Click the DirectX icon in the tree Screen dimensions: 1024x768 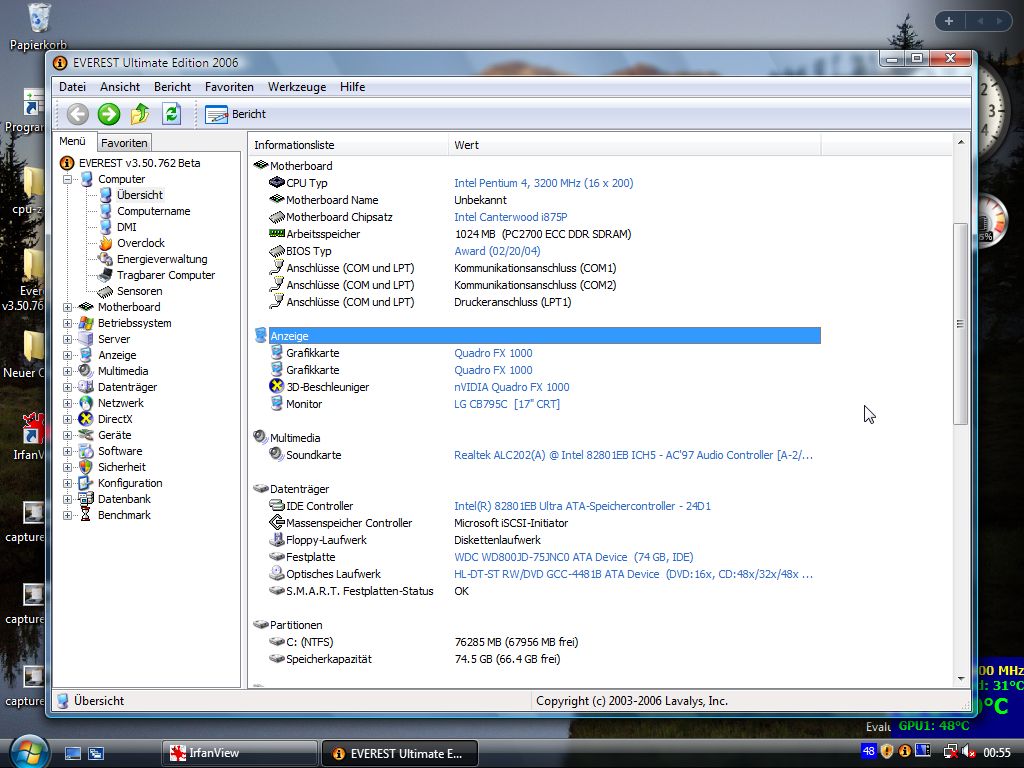pyautogui.click(x=86, y=419)
